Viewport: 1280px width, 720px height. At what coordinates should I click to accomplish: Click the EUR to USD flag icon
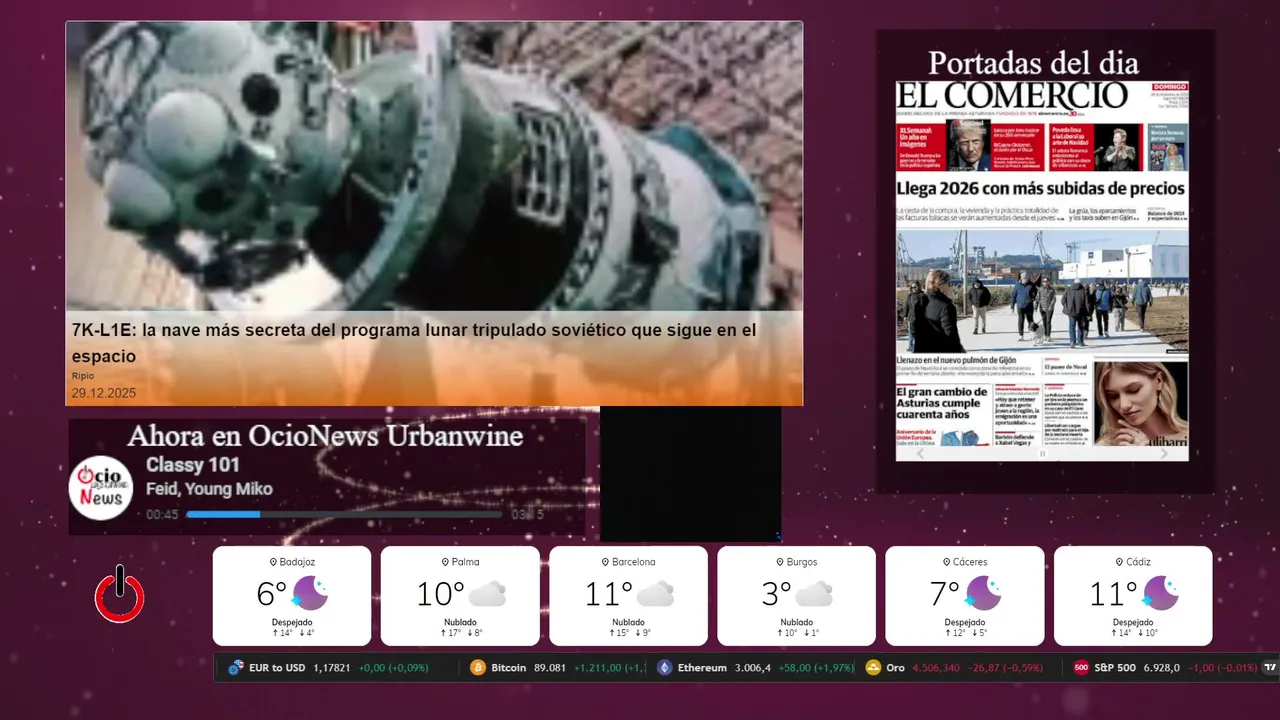click(x=236, y=668)
